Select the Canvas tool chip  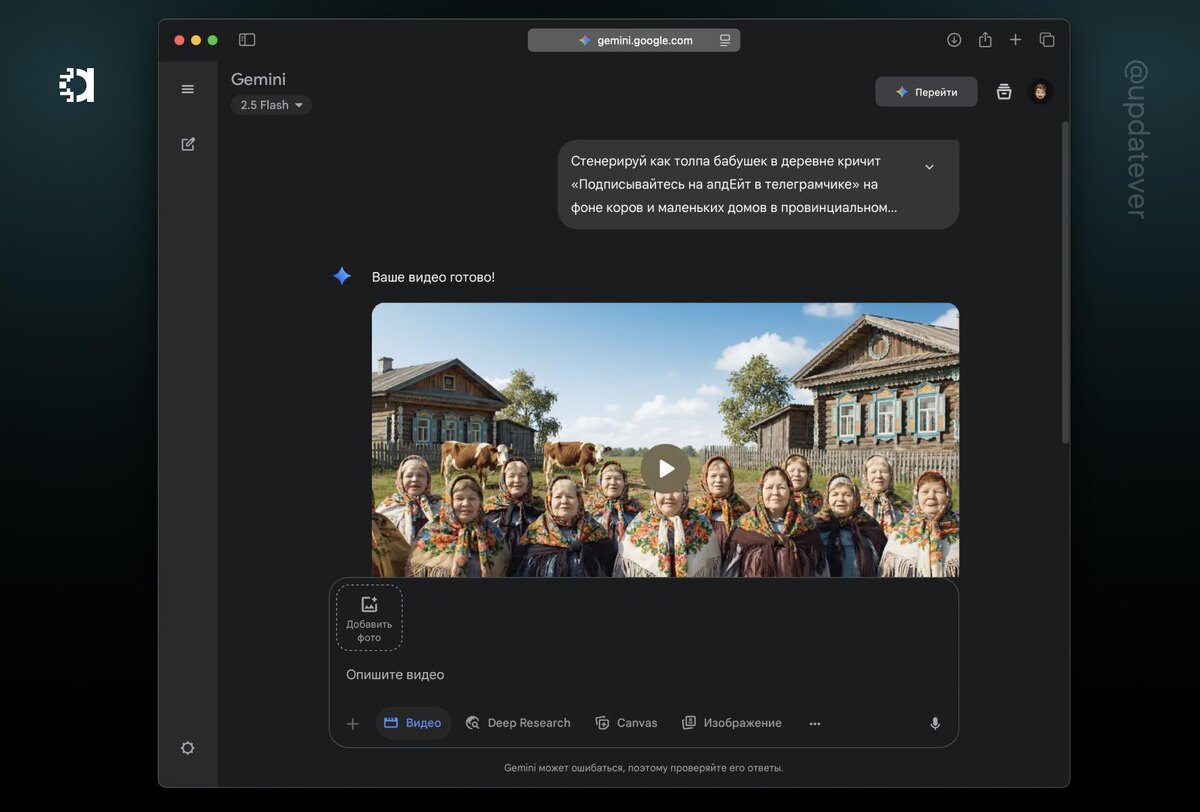click(x=626, y=723)
